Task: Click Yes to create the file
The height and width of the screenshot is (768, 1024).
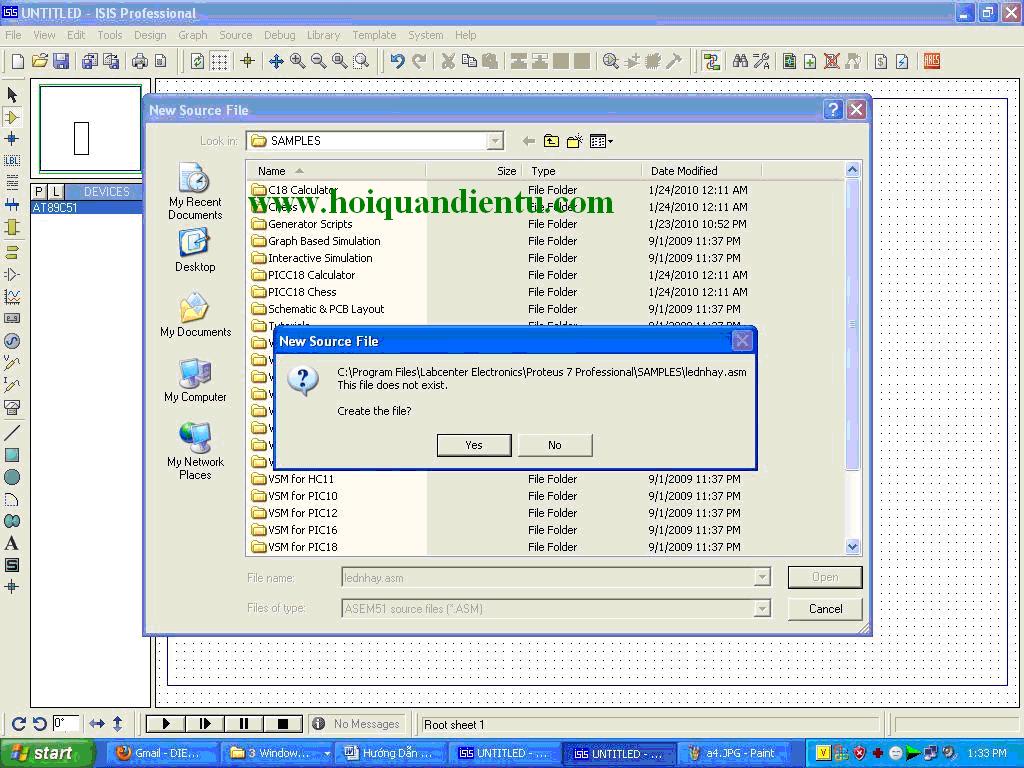Action: (x=474, y=445)
